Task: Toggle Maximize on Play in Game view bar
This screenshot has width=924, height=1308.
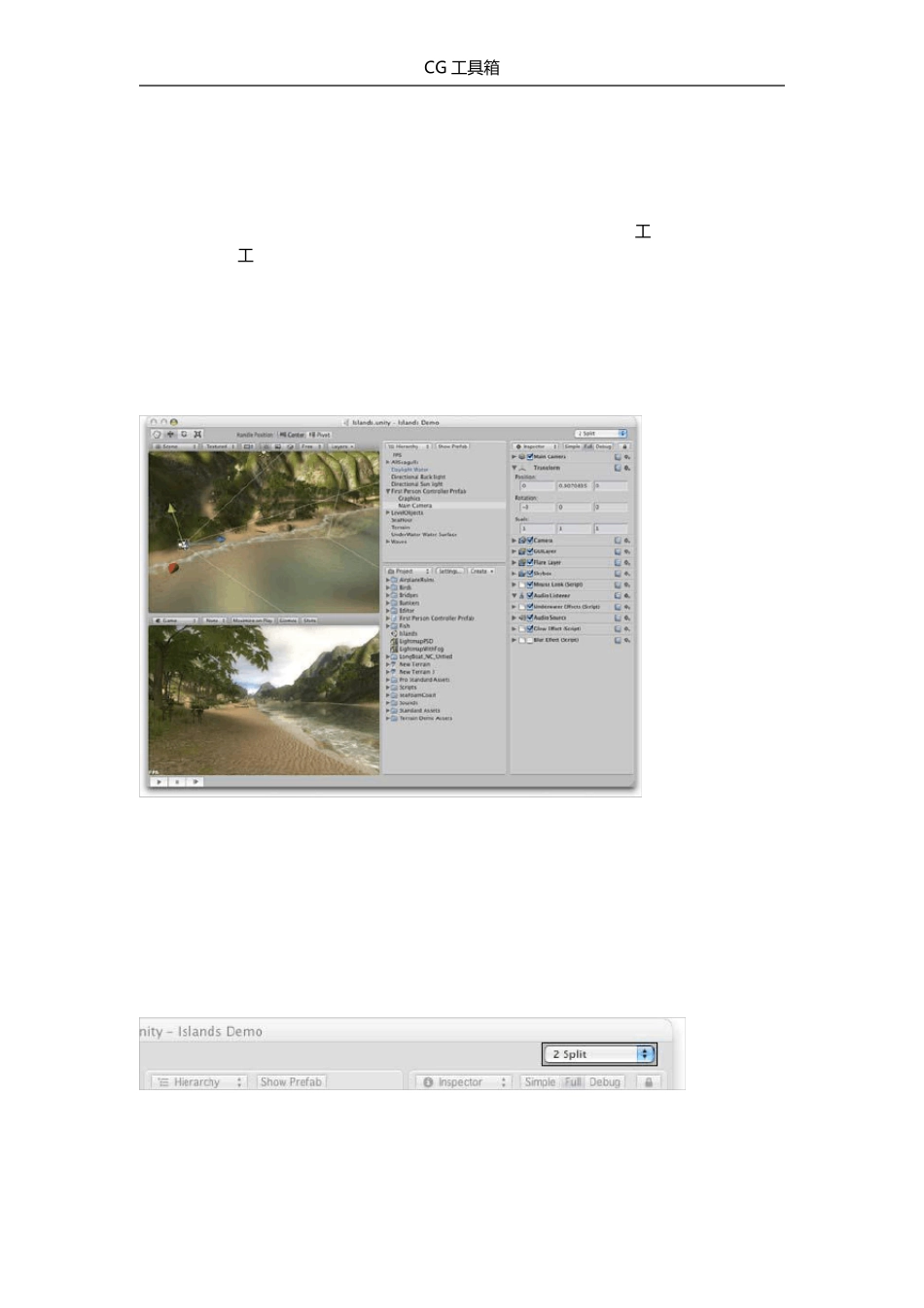Action: (x=253, y=620)
